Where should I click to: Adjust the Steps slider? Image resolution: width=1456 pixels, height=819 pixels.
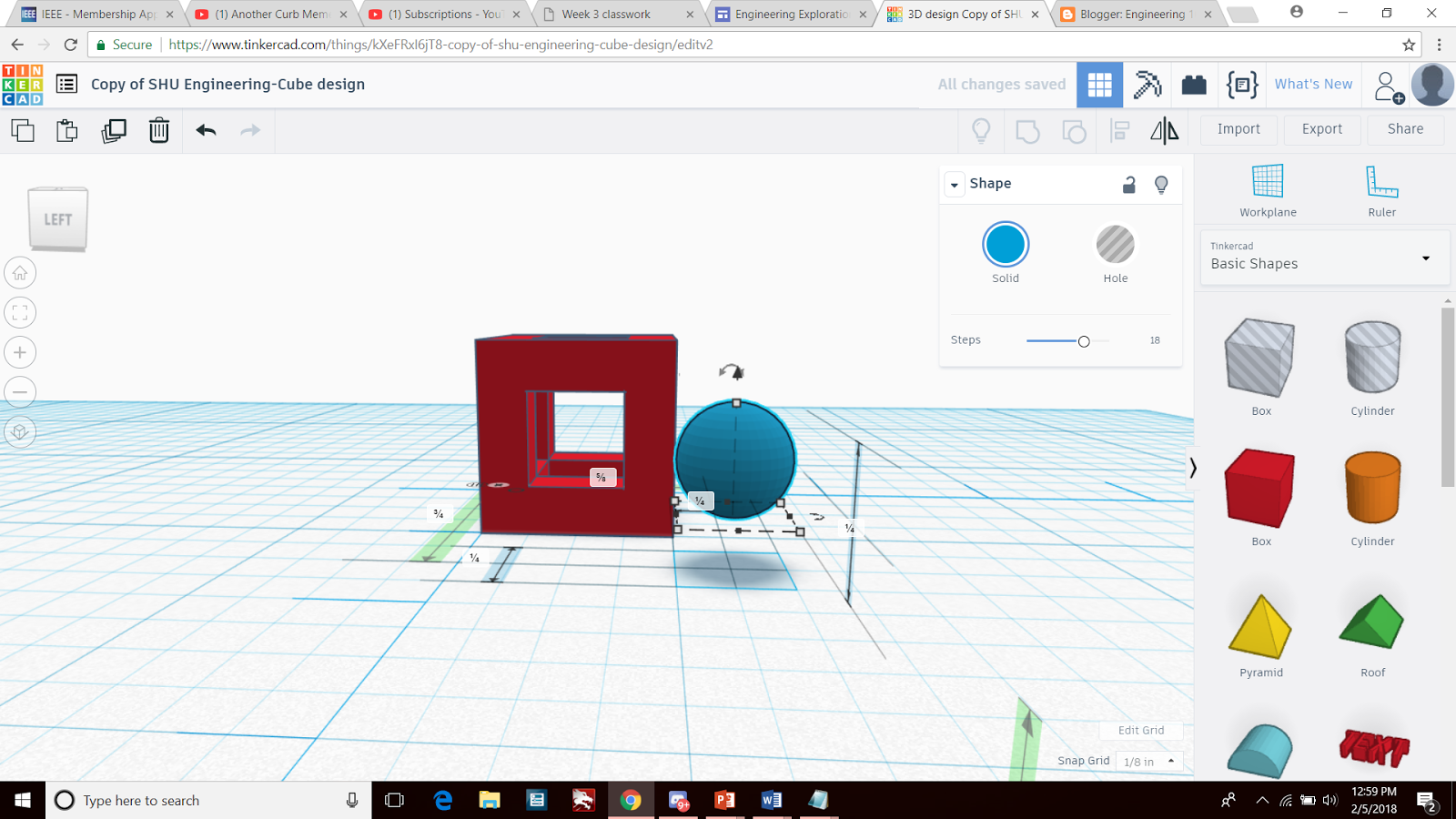1084,341
